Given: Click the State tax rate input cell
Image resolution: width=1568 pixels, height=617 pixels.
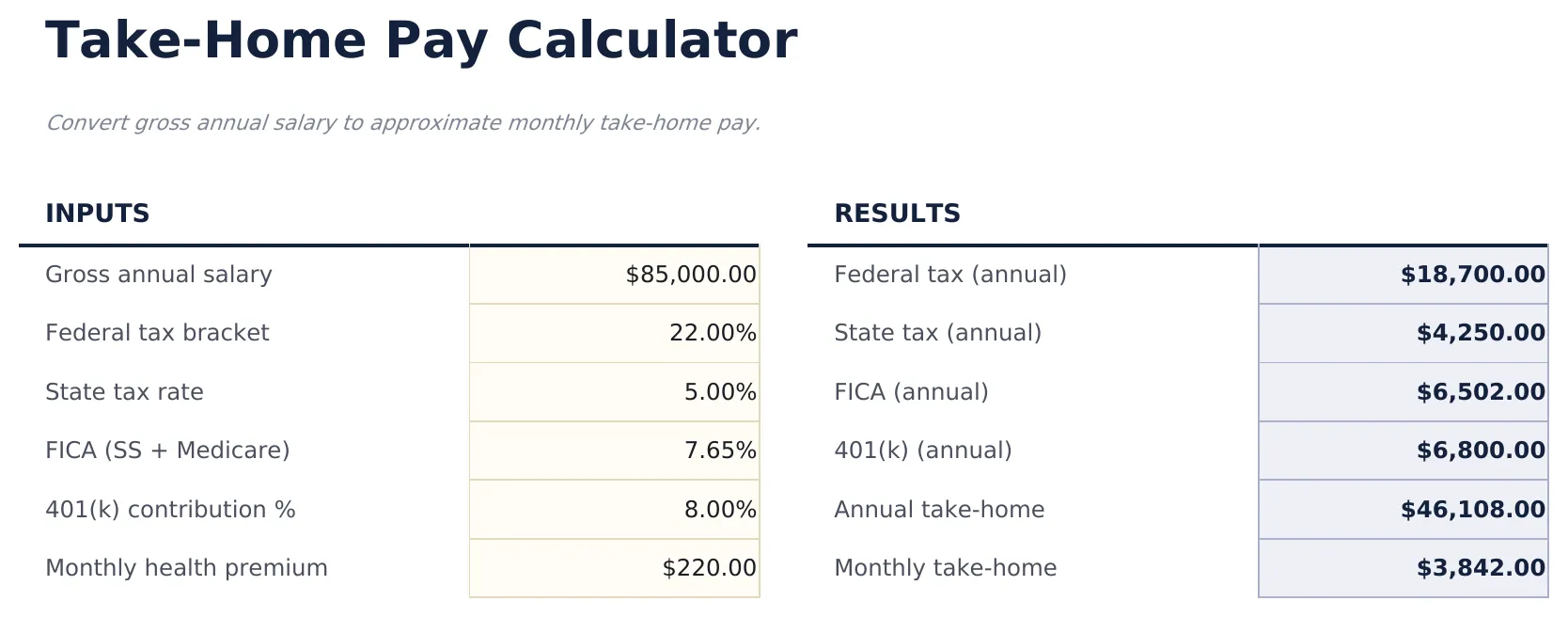Looking at the screenshot, I should click(613, 392).
